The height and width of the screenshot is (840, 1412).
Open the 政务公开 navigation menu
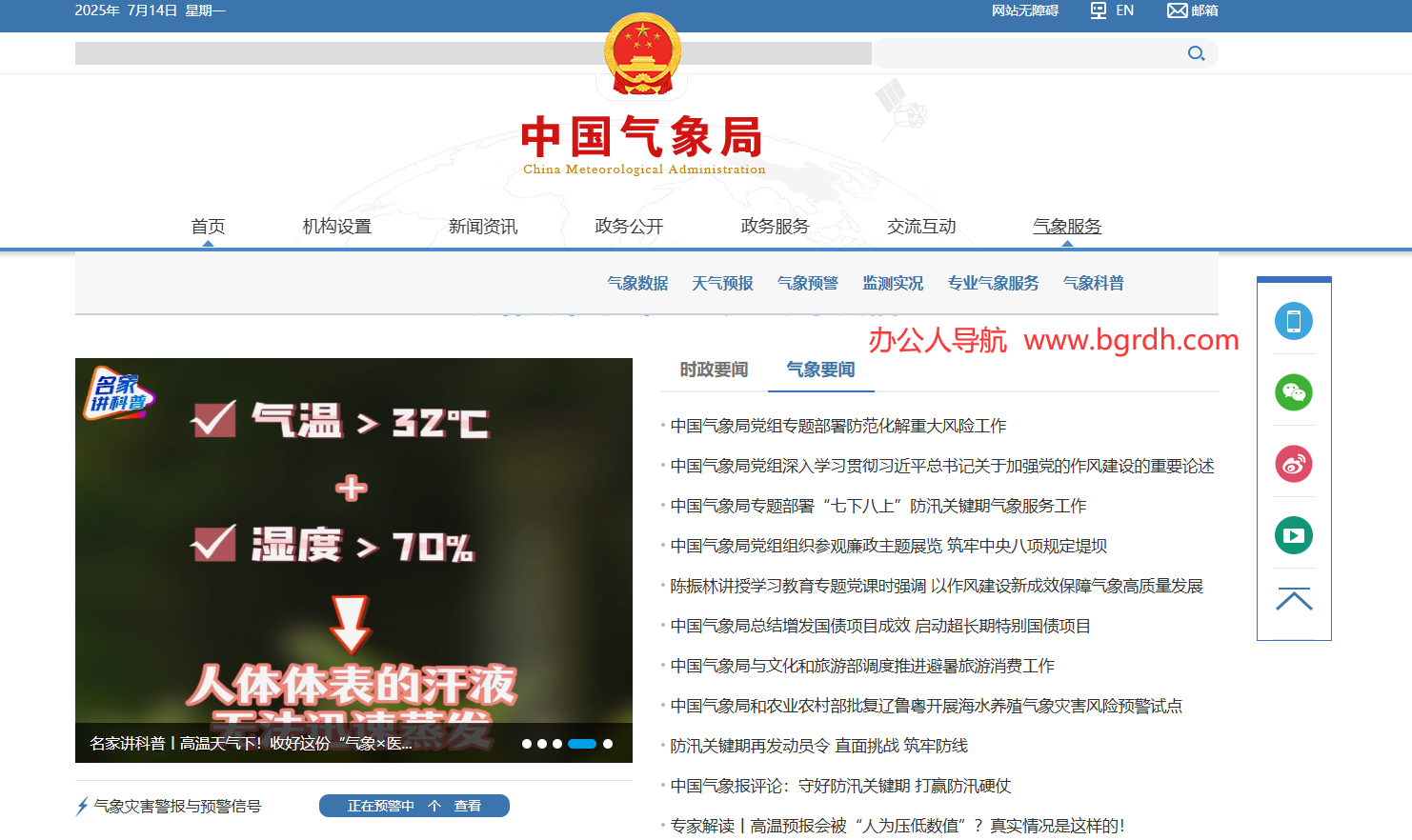pyautogui.click(x=629, y=227)
